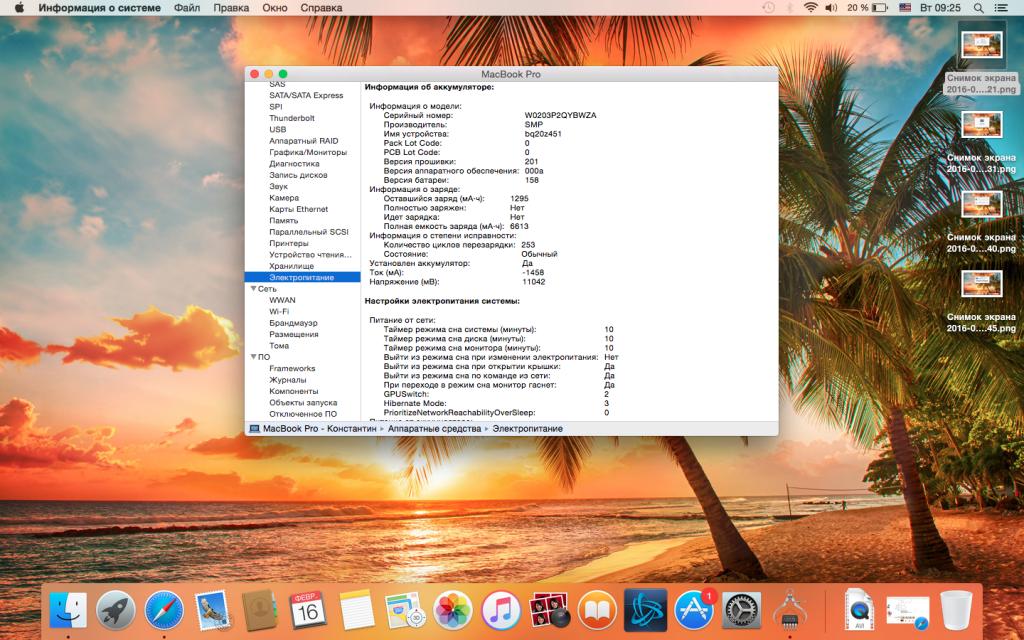Screen dimensions: 1024x640
Task: Select Принтеры in the sidebar
Action: (289, 244)
